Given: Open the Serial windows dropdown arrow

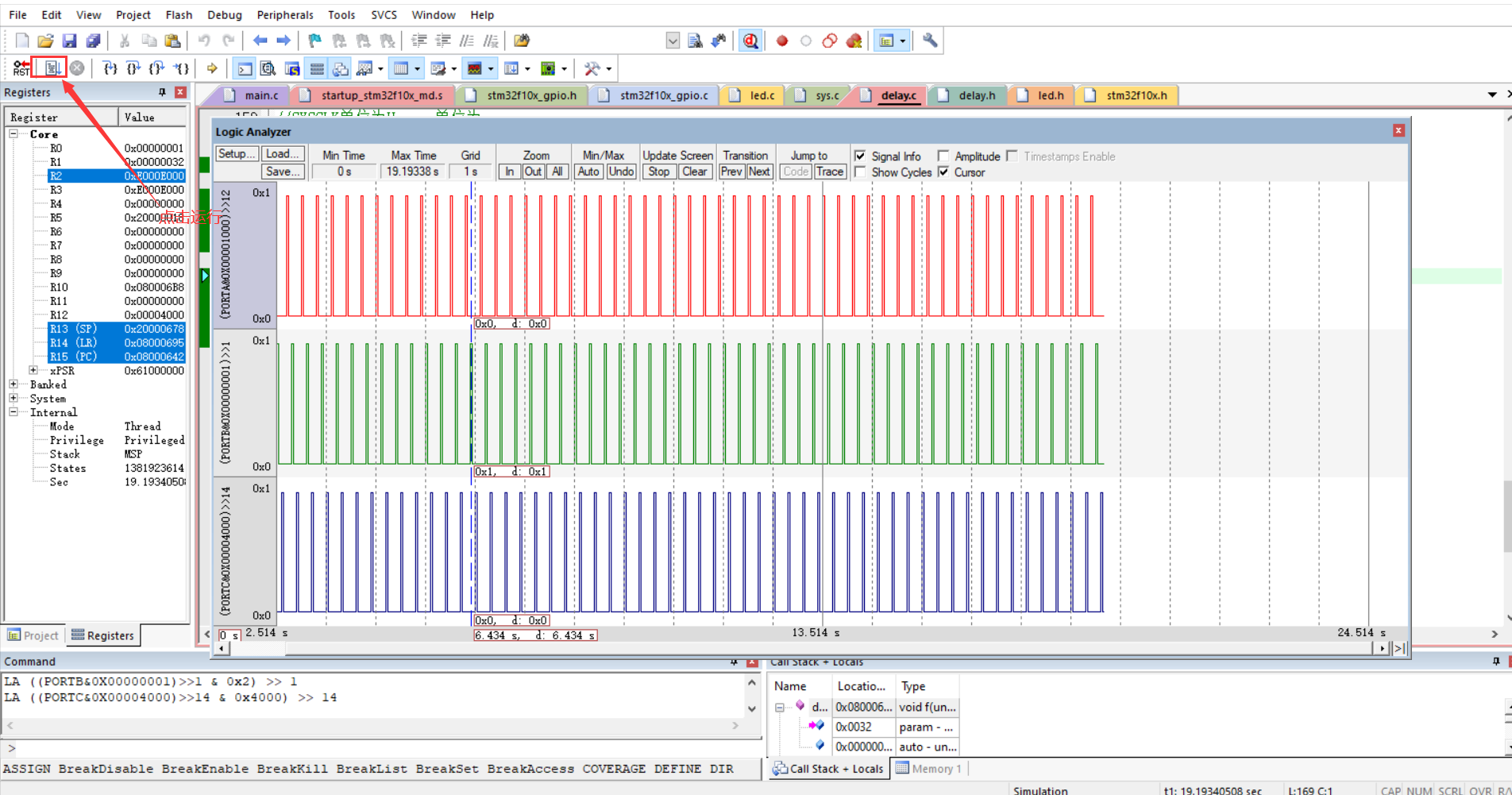Looking at the screenshot, I should coord(454,69).
